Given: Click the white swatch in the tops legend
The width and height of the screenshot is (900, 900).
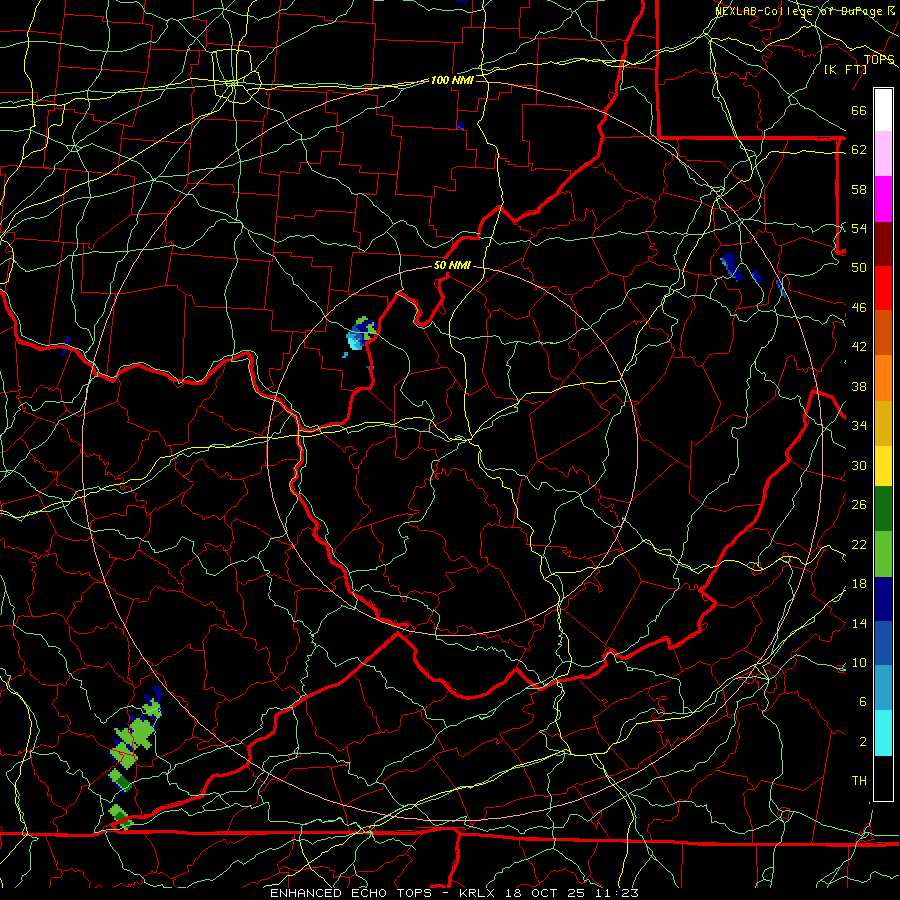Looking at the screenshot, I should click(x=883, y=110).
